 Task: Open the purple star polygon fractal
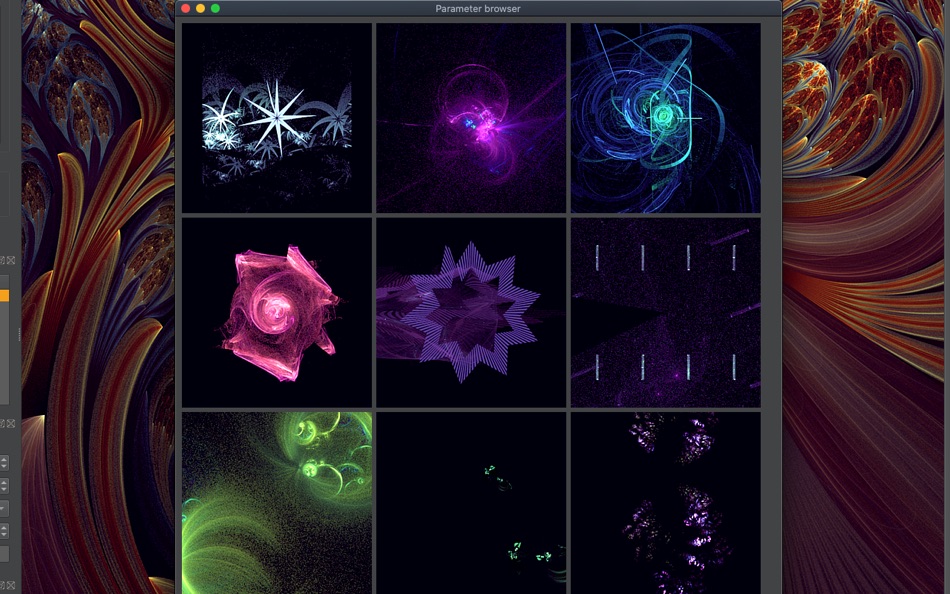click(471, 312)
